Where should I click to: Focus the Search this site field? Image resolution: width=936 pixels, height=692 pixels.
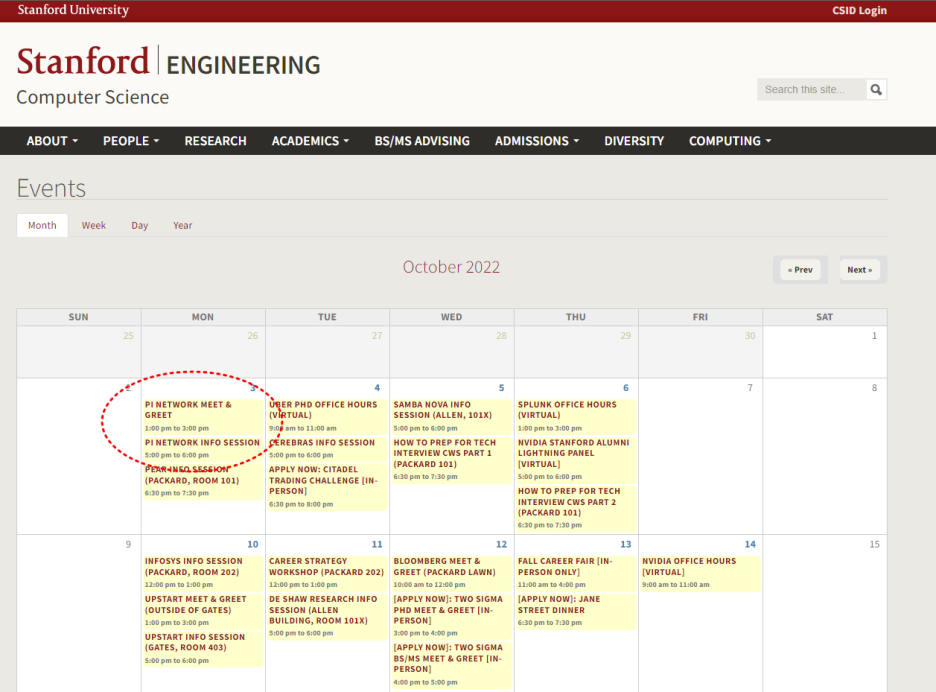(812, 90)
